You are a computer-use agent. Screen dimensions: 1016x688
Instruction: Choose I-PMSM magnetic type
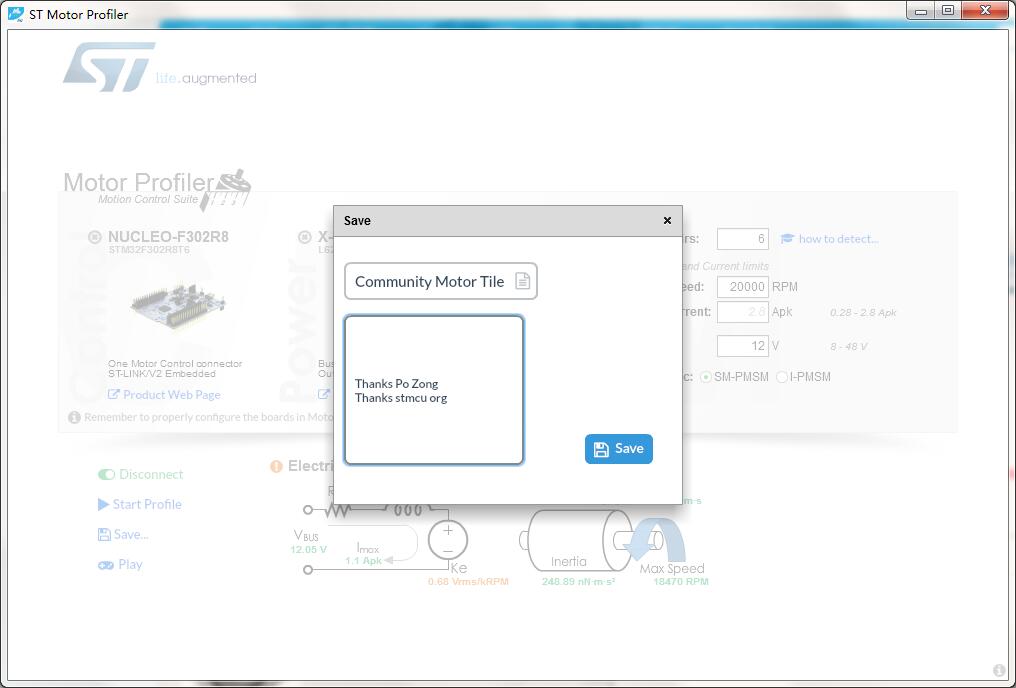782,377
